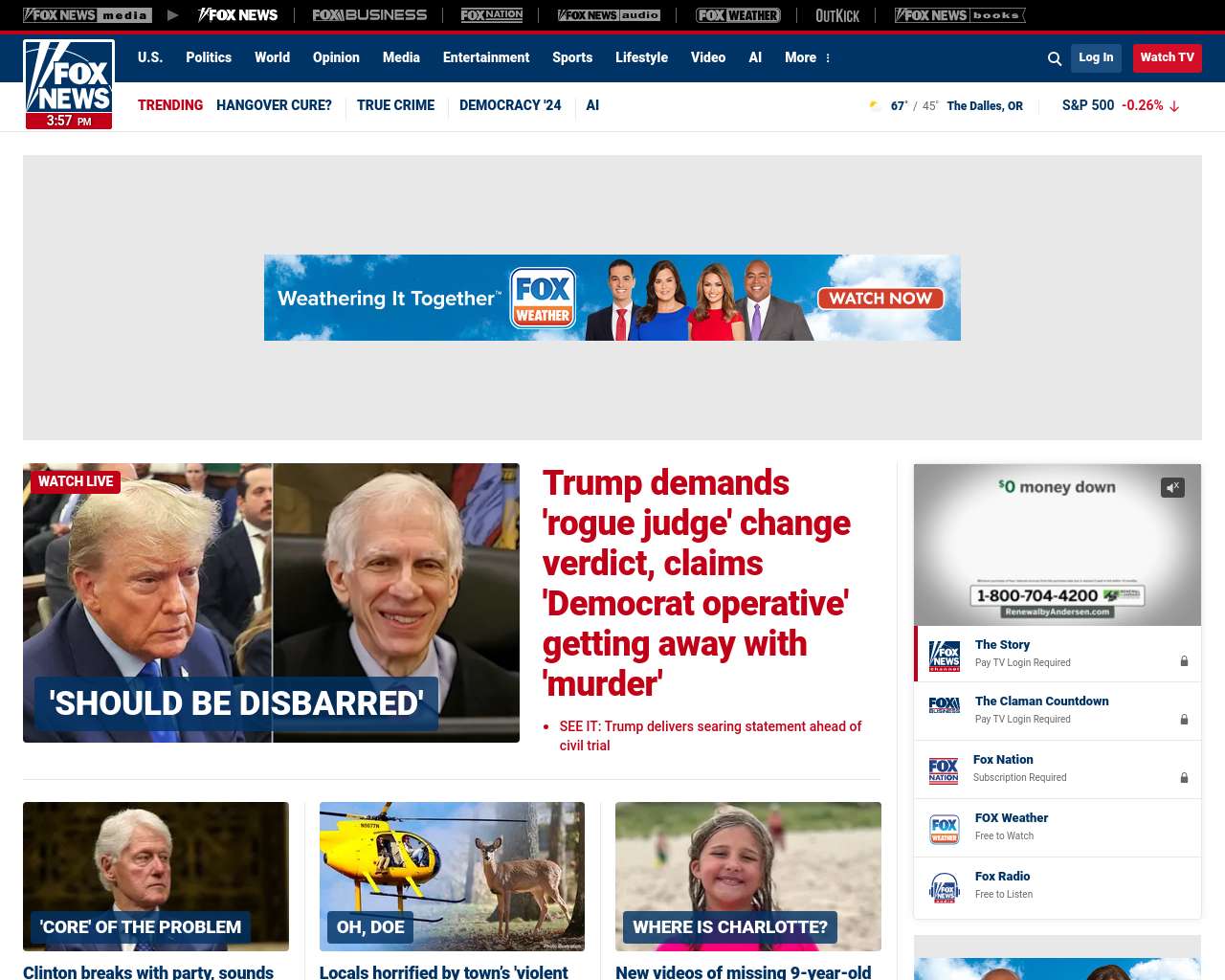Open the Opinion section
The width and height of the screenshot is (1225, 980).
[x=336, y=57]
